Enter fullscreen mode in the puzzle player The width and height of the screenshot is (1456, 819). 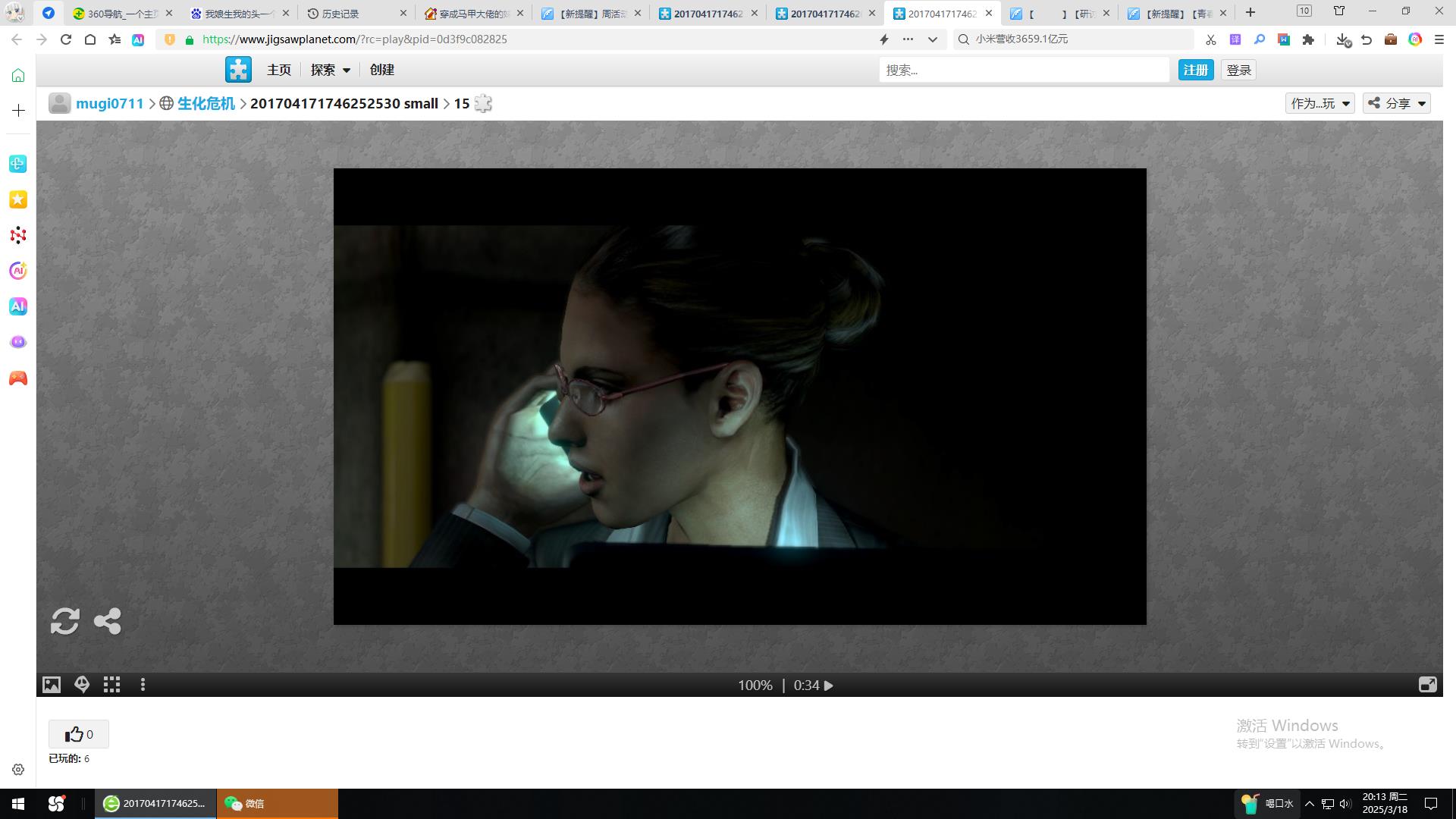pyautogui.click(x=1427, y=685)
